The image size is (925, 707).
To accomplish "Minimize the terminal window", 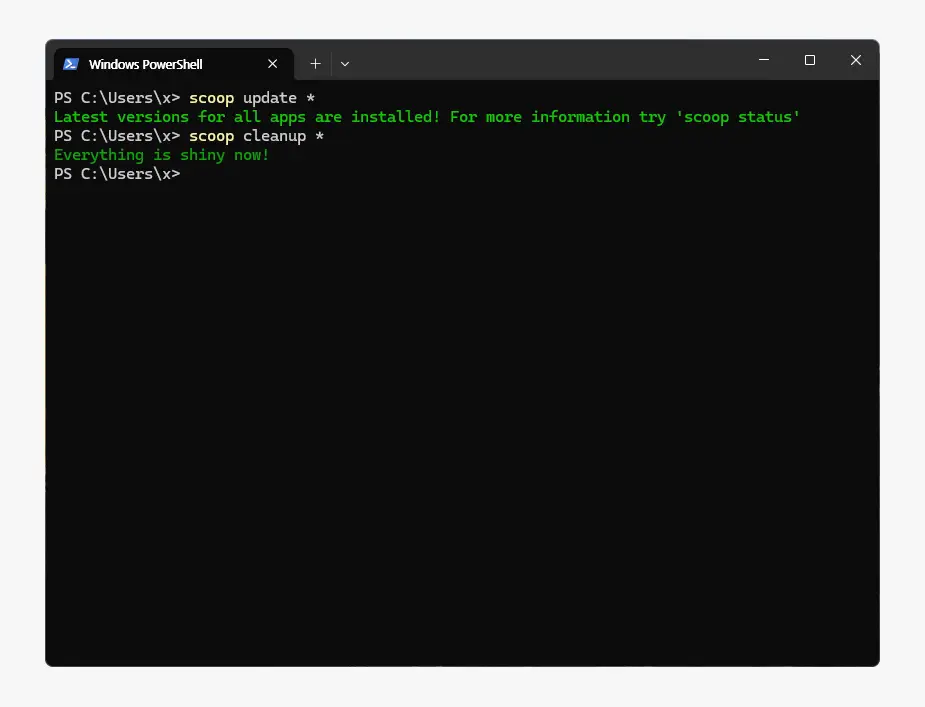I will 764,60.
